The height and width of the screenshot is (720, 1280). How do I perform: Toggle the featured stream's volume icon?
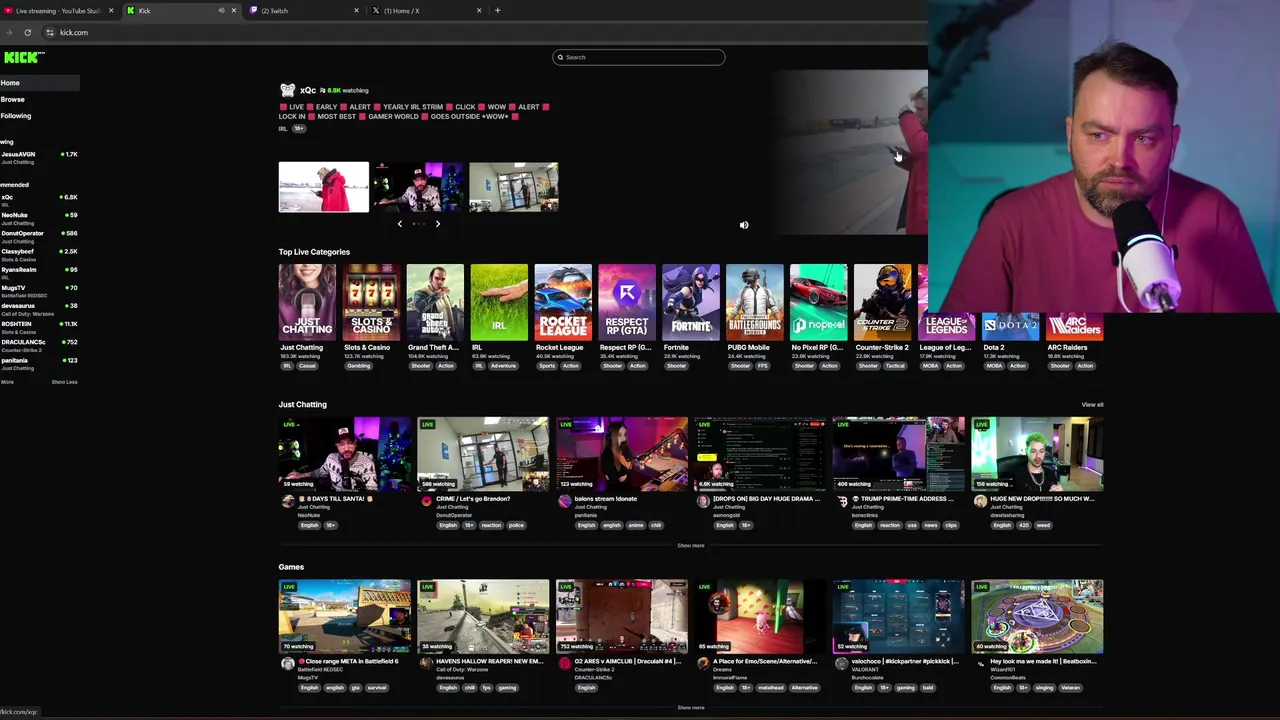pyautogui.click(x=744, y=225)
